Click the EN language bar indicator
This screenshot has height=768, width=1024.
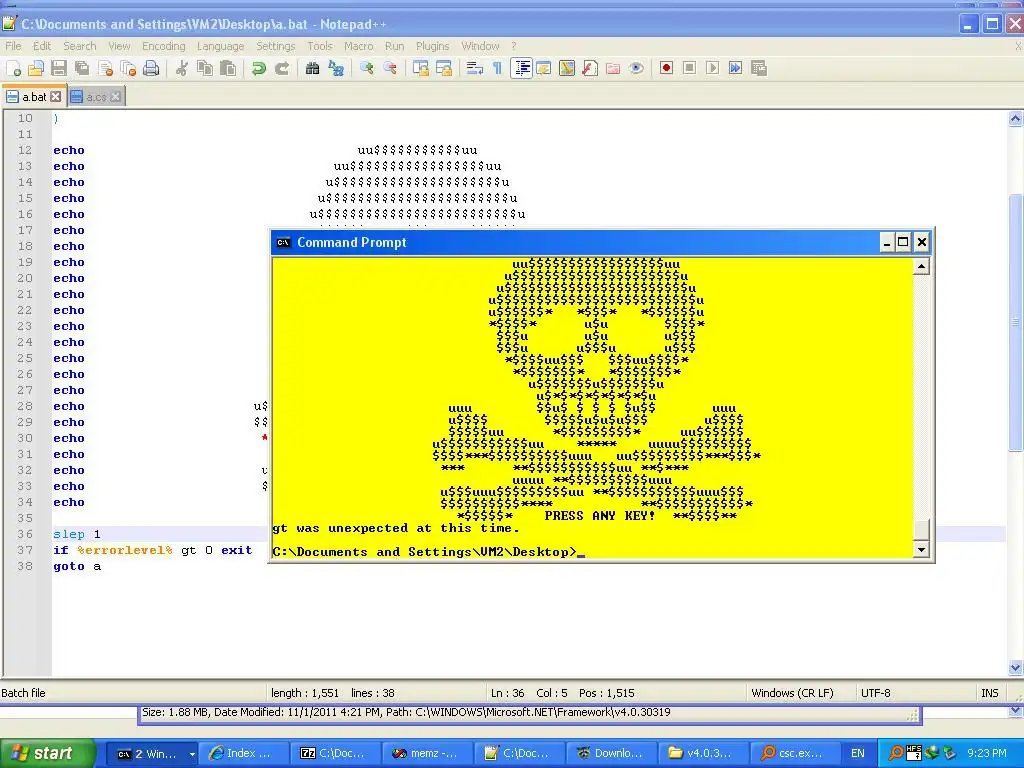(857, 753)
